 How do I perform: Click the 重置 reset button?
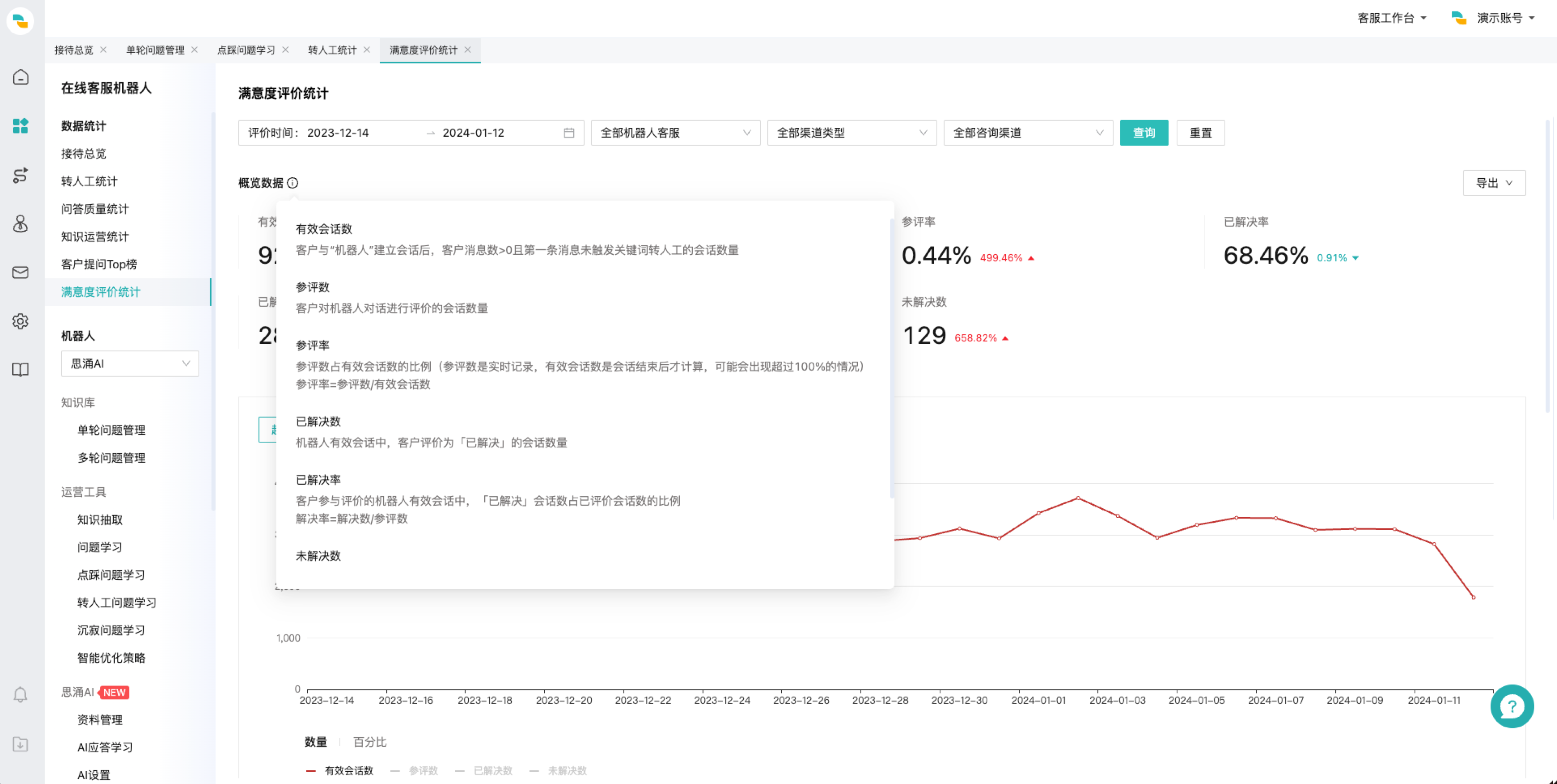coord(1201,132)
